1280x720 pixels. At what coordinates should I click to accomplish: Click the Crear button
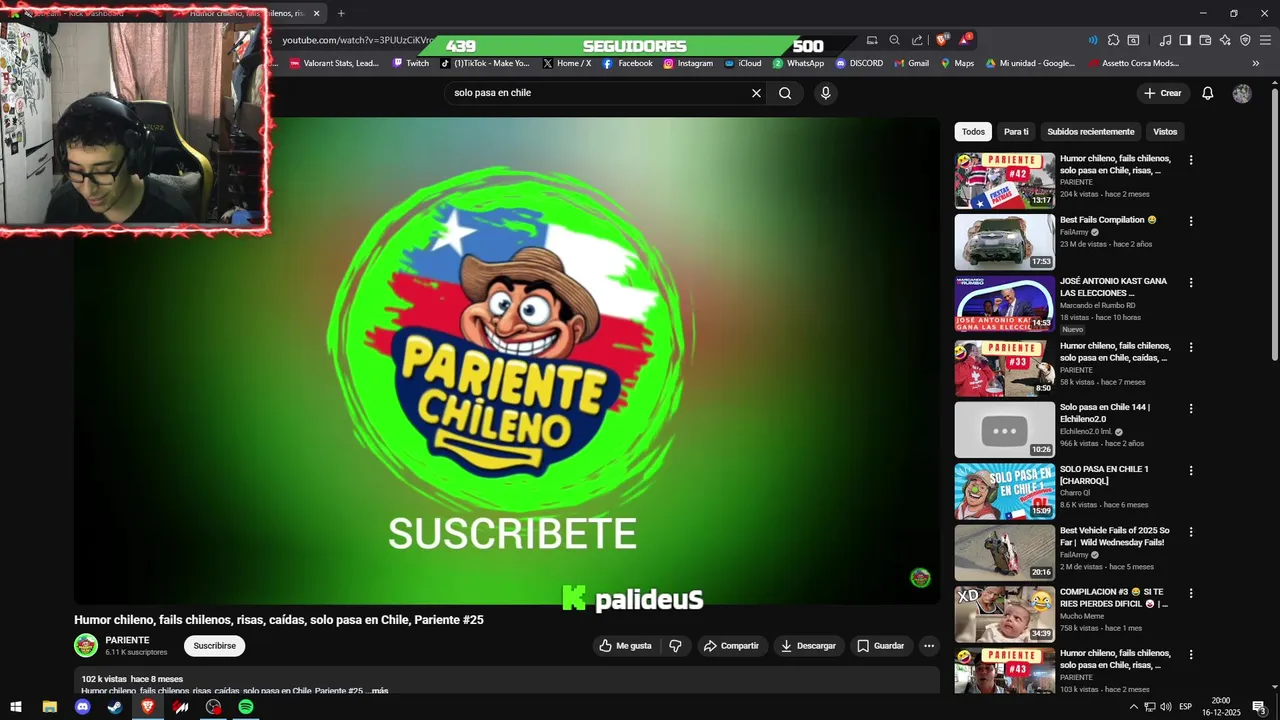(x=1163, y=93)
